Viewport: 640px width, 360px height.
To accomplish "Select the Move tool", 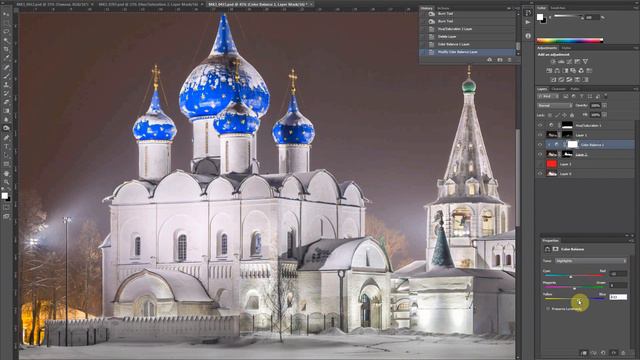I will (6, 13).
